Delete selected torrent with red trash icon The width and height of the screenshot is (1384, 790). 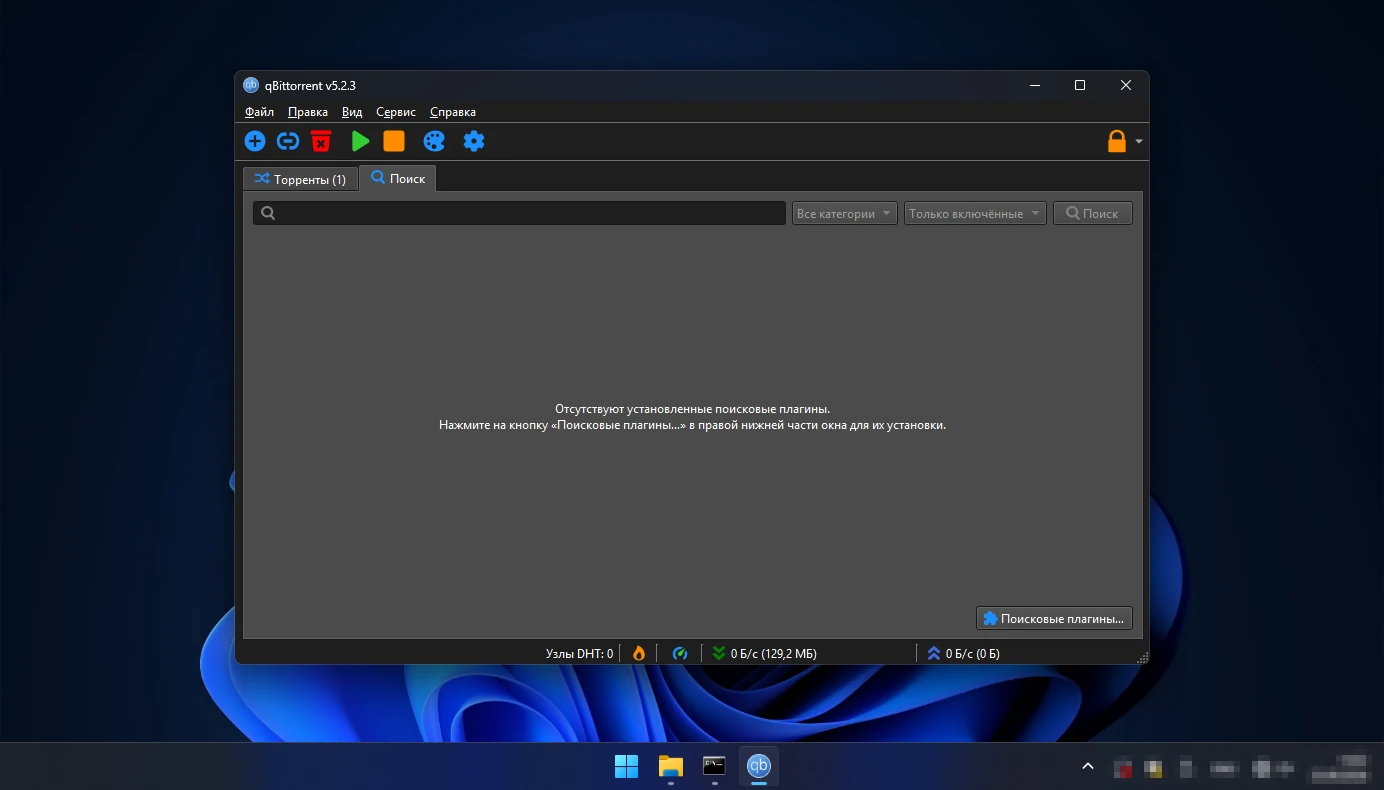click(321, 141)
